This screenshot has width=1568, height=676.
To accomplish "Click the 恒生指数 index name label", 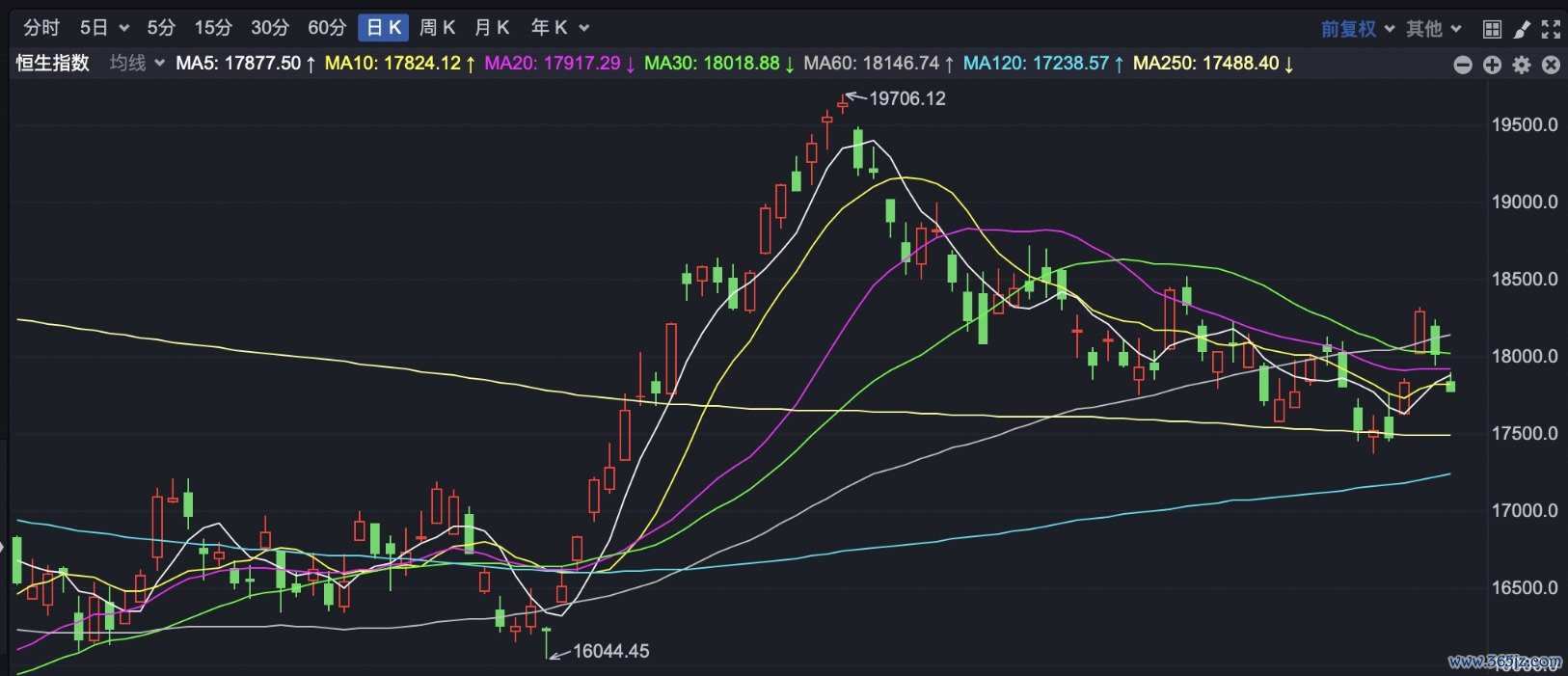I will click(53, 63).
